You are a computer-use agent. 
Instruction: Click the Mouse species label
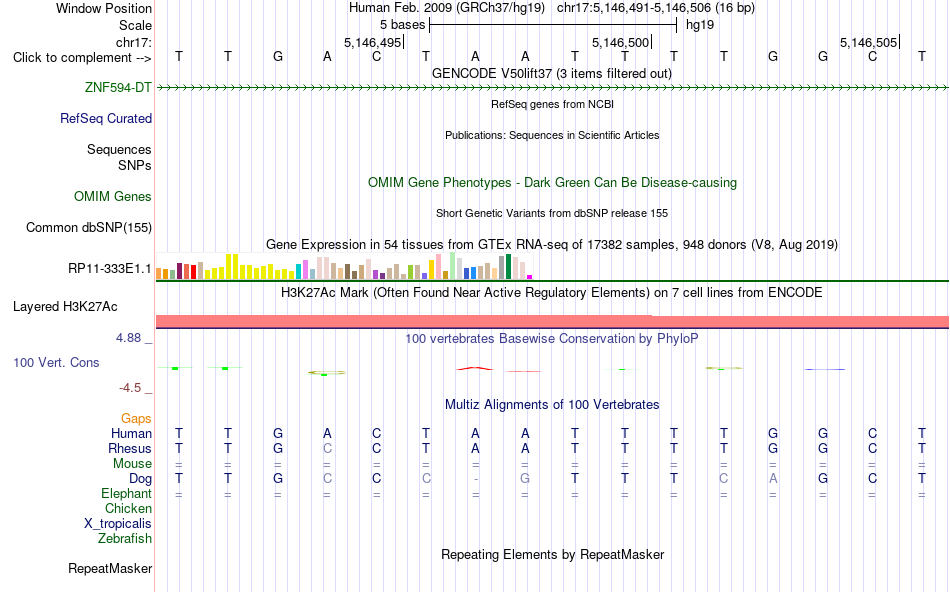point(133,464)
